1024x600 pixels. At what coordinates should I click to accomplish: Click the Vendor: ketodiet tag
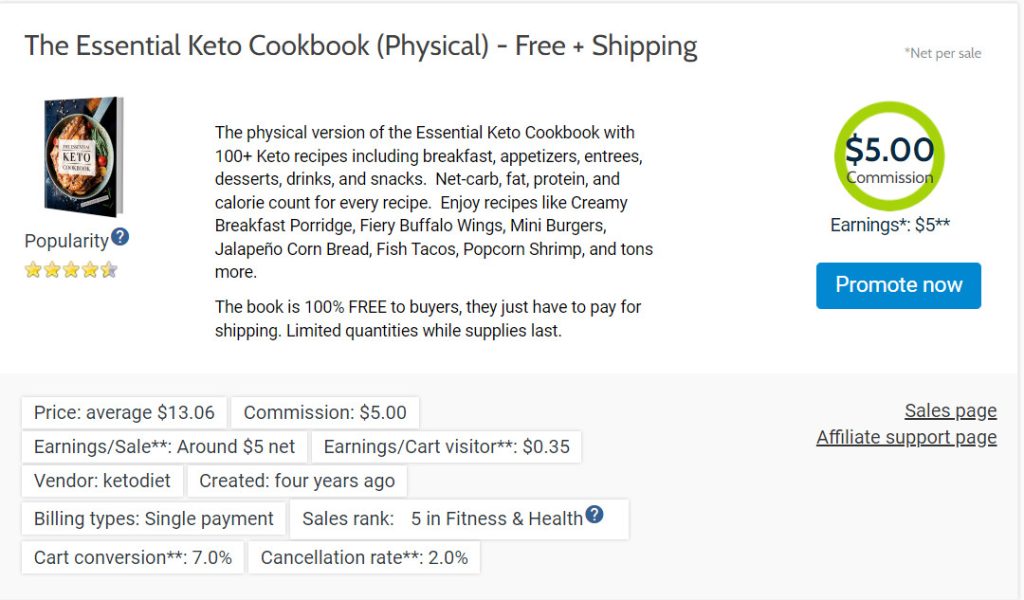(102, 481)
